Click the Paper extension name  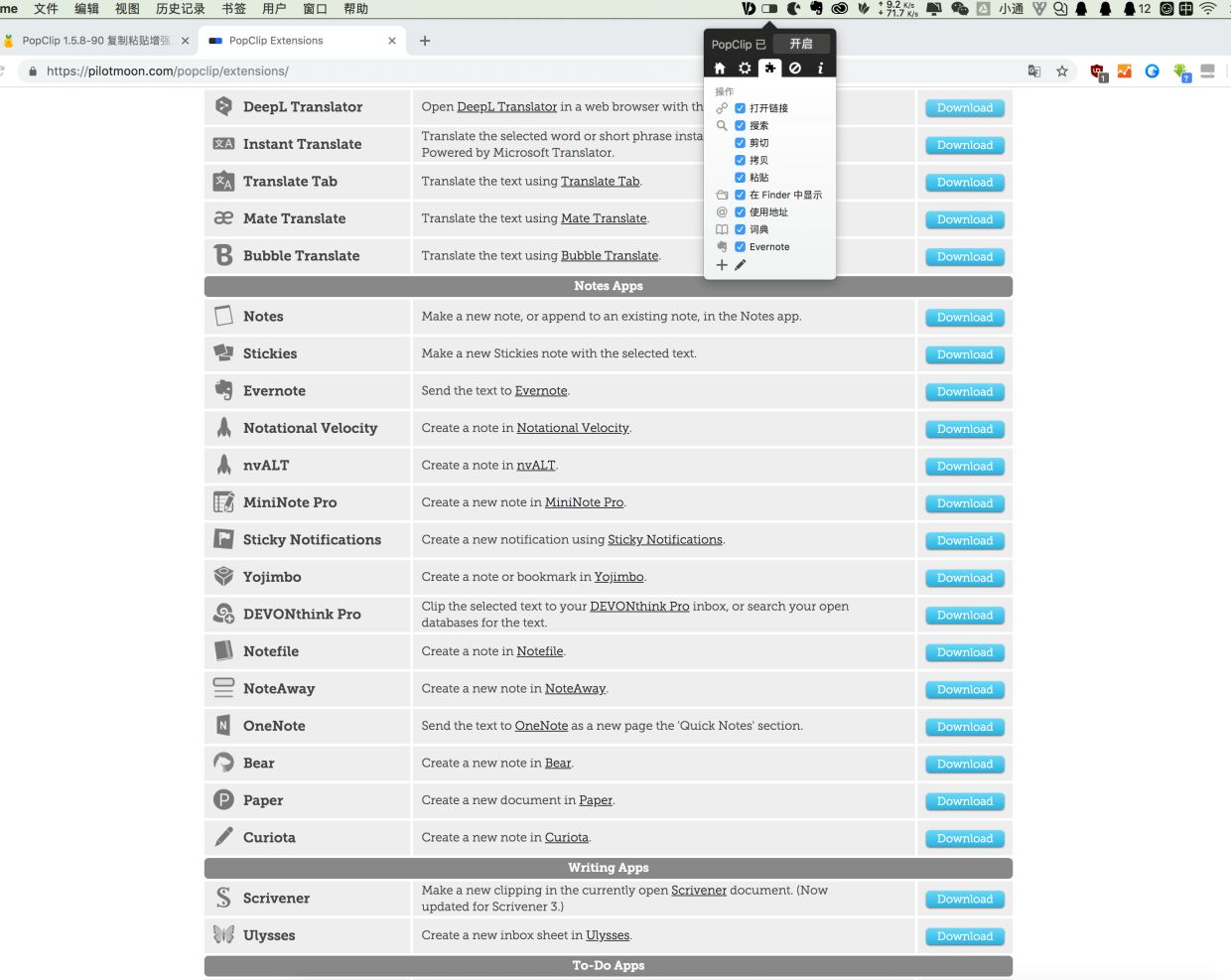[263, 800]
